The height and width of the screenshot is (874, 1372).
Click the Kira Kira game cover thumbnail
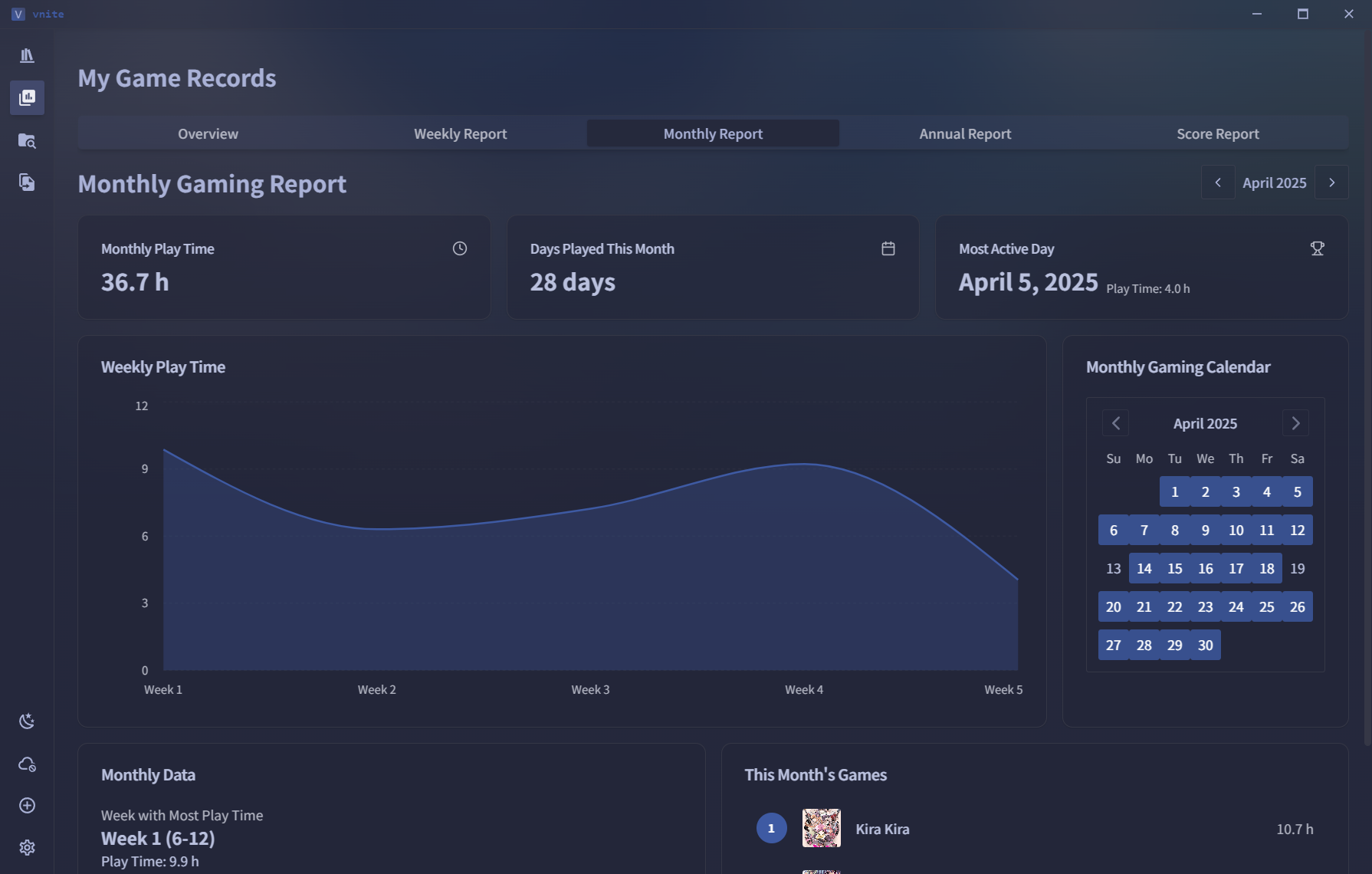click(822, 828)
